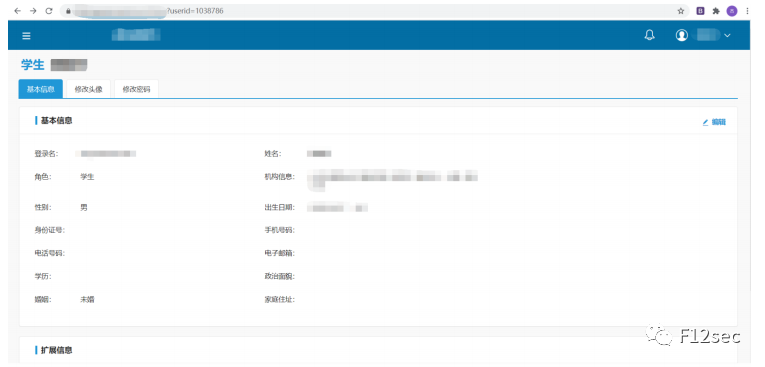
Task: Toggle the hamburger sidebar menu
Action: (26, 36)
